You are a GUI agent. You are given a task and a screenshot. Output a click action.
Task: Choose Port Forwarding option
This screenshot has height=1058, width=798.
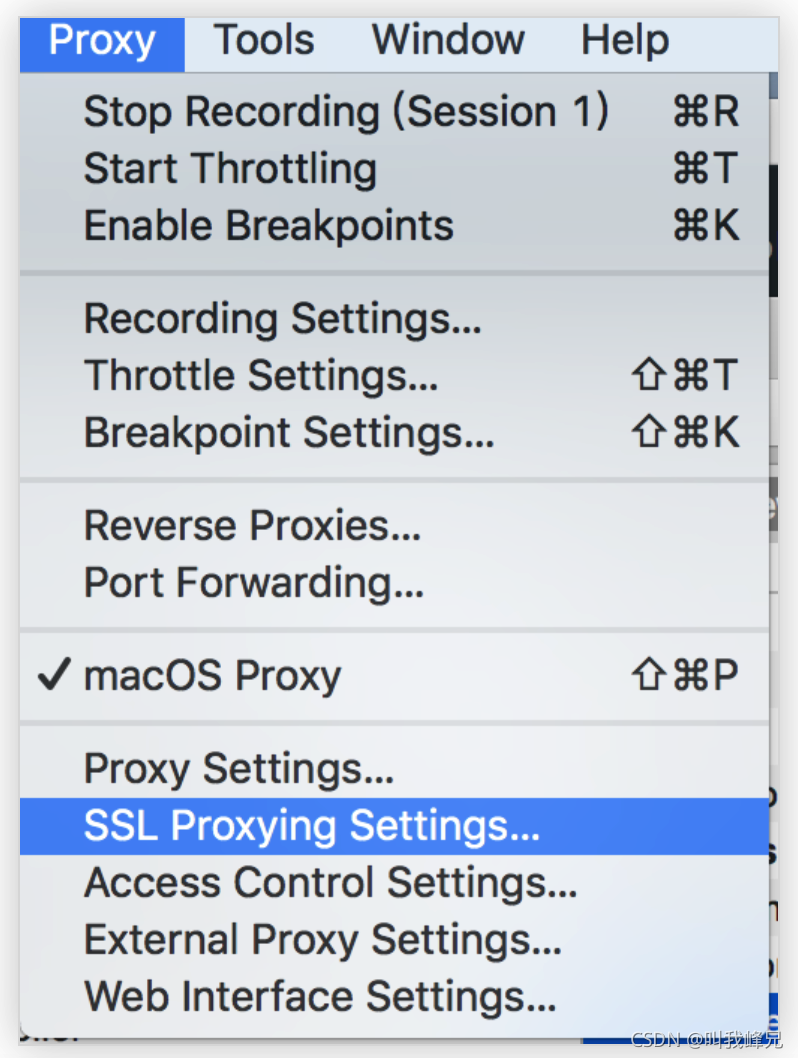(x=254, y=583)
